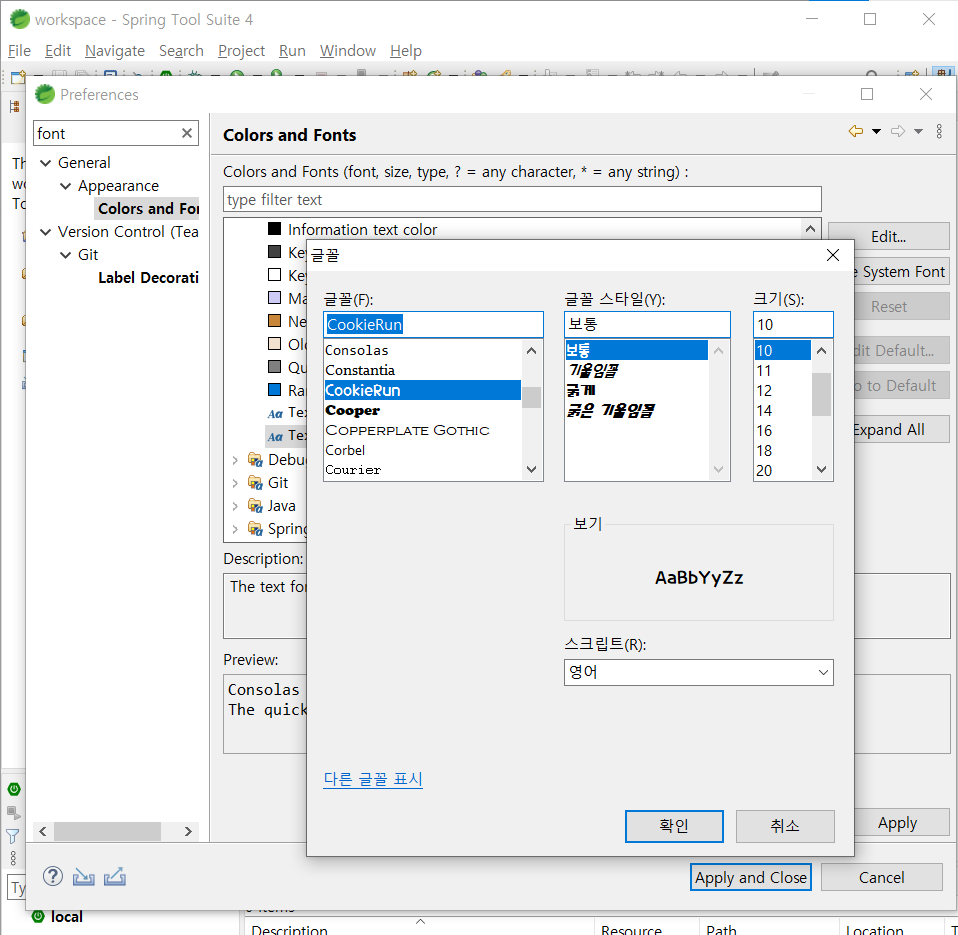The image size is (958, 935).
Task: Select 굵은 기울임꼴 bold italic style
Action: [636, 410]
